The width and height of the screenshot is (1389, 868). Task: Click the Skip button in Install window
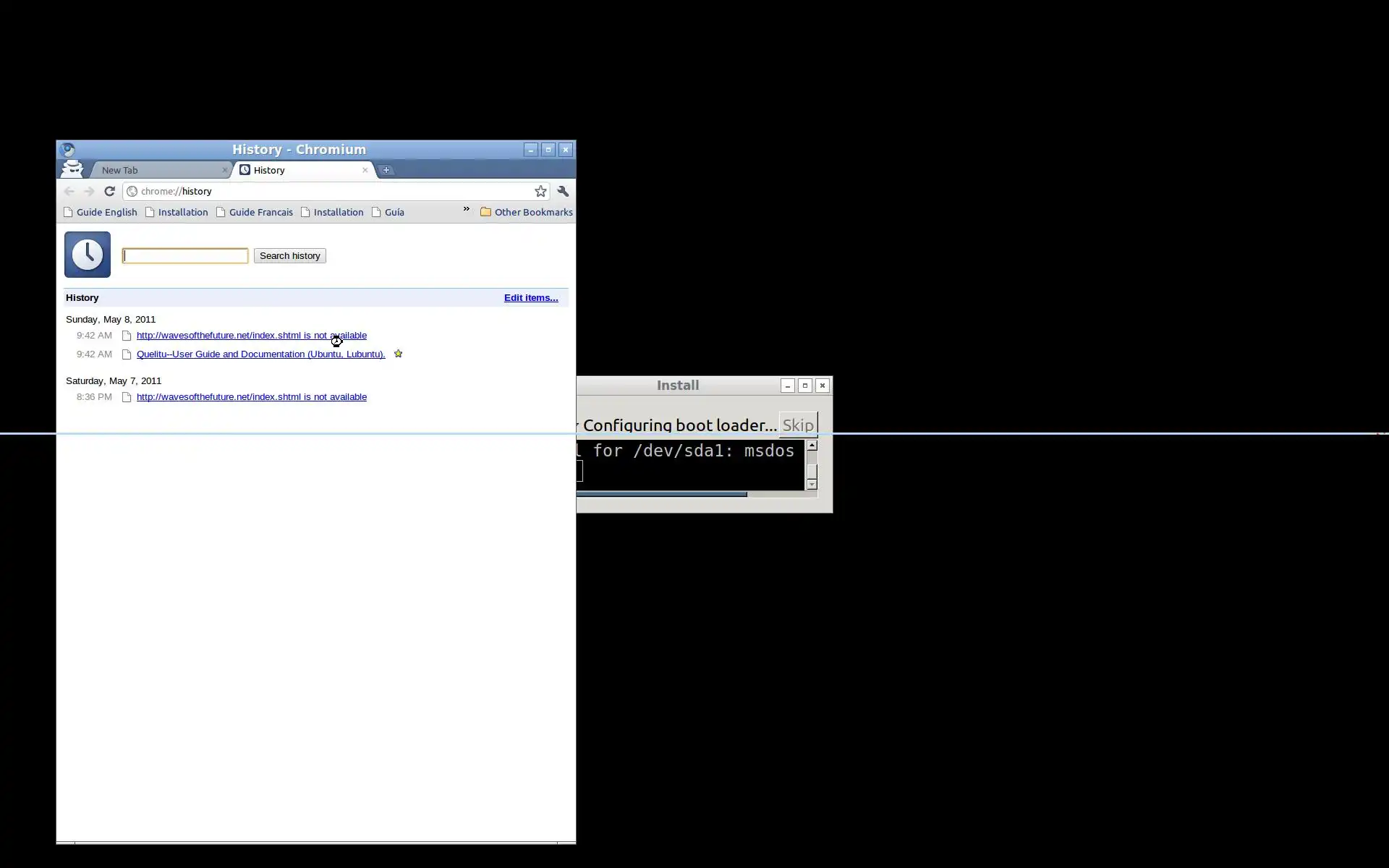[x=798, y=425]
